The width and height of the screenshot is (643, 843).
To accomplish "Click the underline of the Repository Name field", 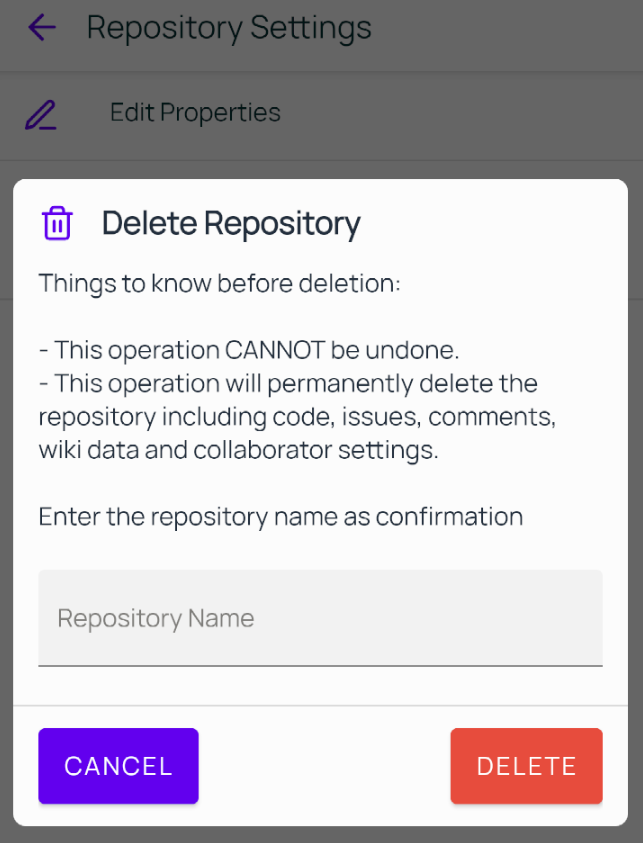I will coord(320,666).
